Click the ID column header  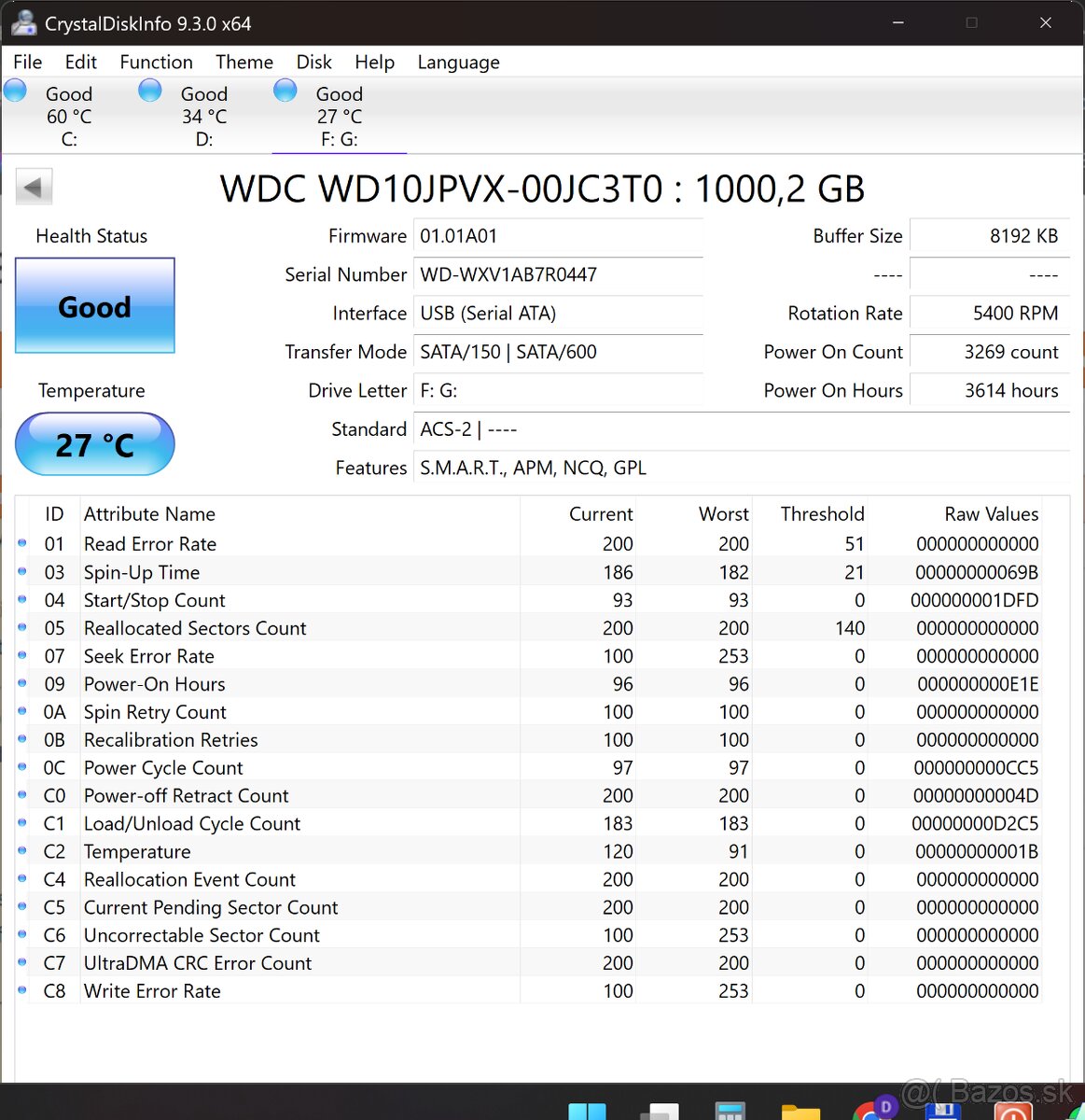click(x=54, y=514)
